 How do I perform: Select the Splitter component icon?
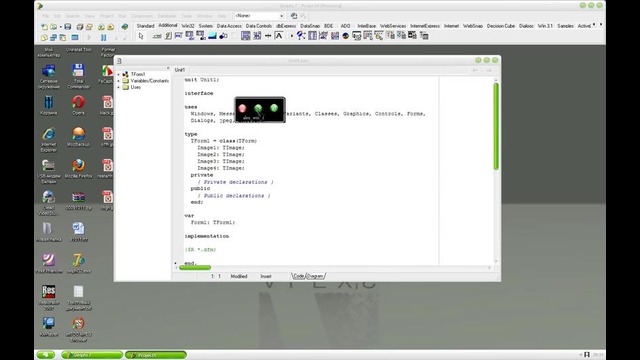coord(268,36)
